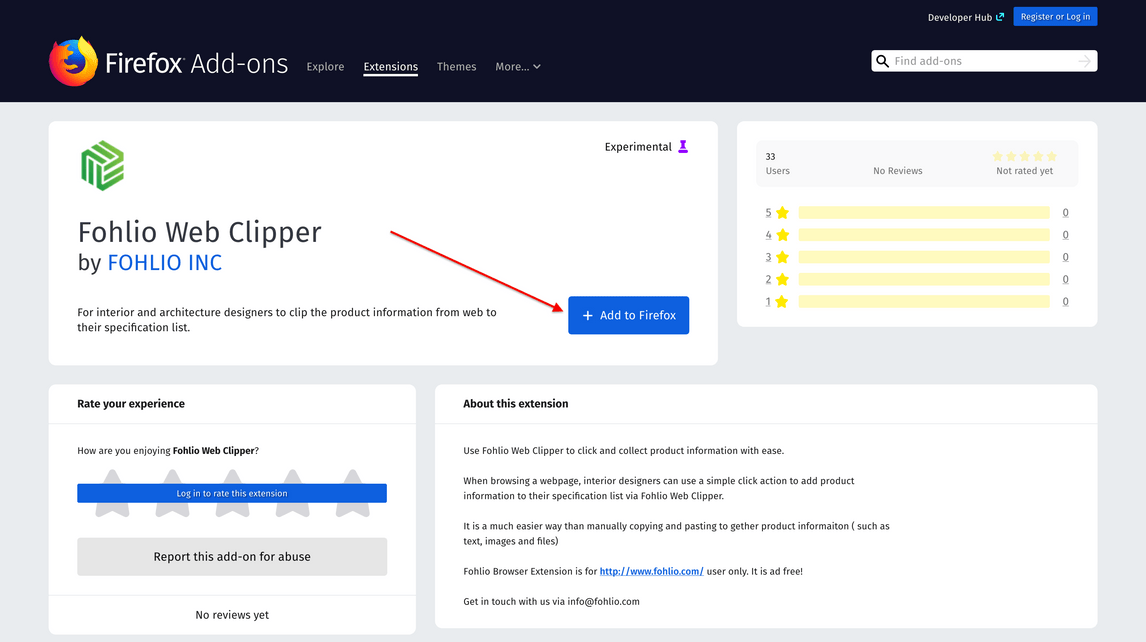Click the 1-star review count 0
Image resolution: width=1146 pixels, height=642 pixels.
tap(1065, 301)
